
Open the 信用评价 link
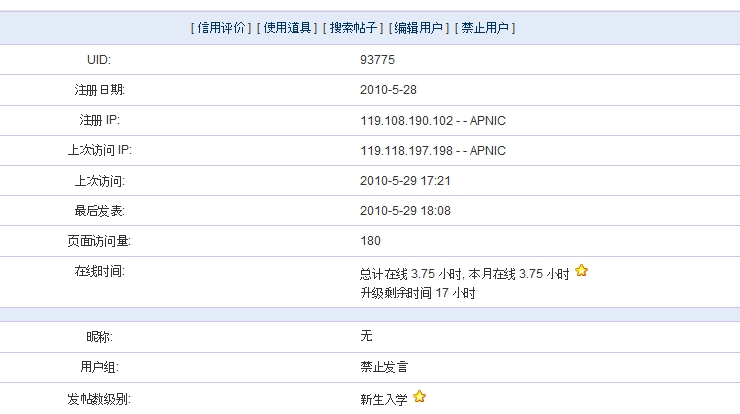click(x=221, y=28)
